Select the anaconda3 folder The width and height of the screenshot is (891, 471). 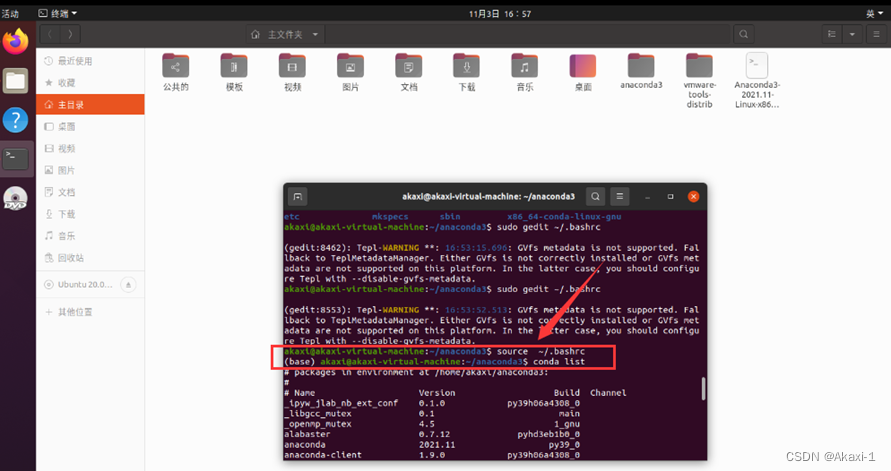click(x=641, y=71)
